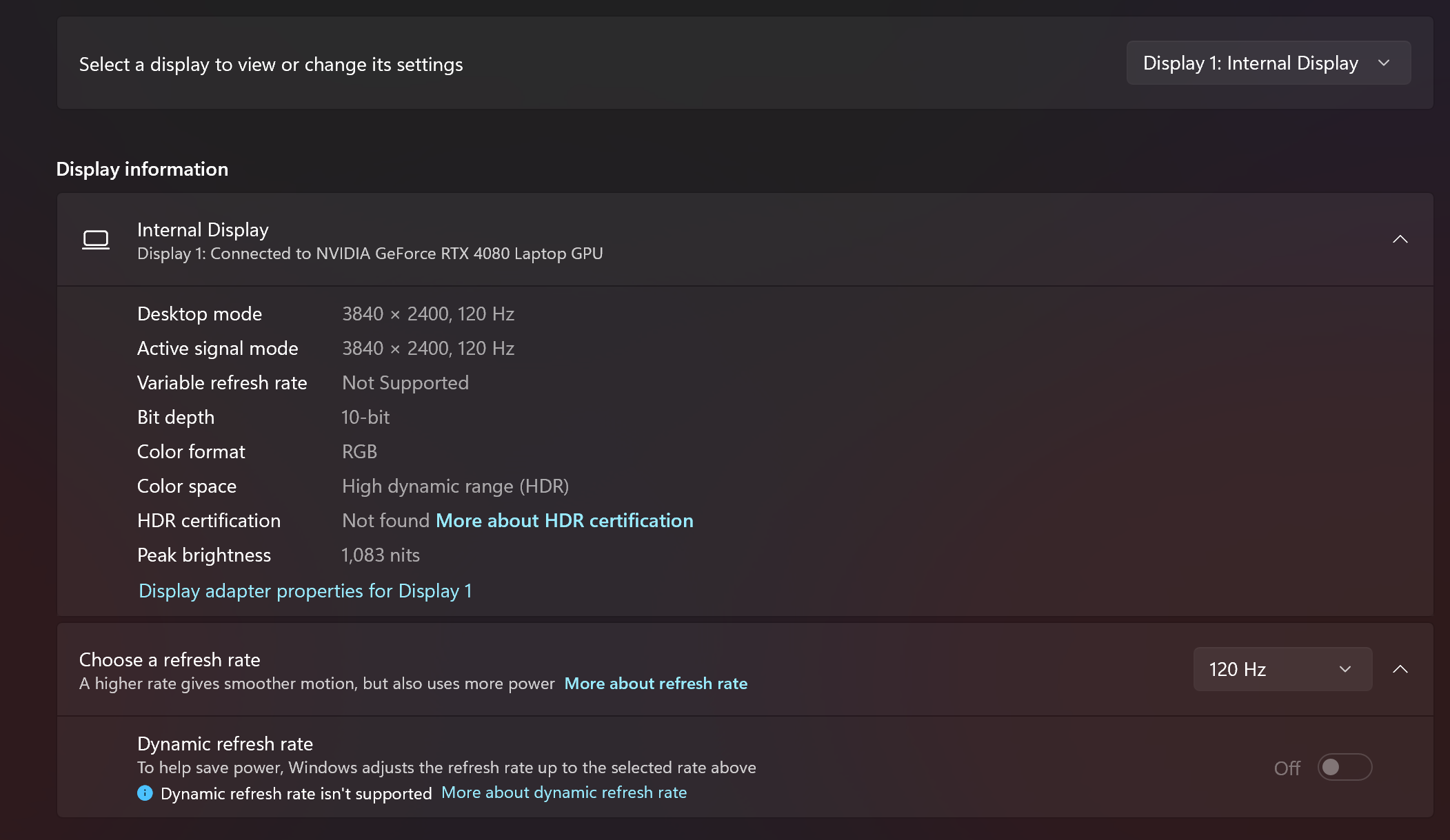Click the HDR certification label
The width and height of the screenshot is (1450, 840).
pos(209,520)
